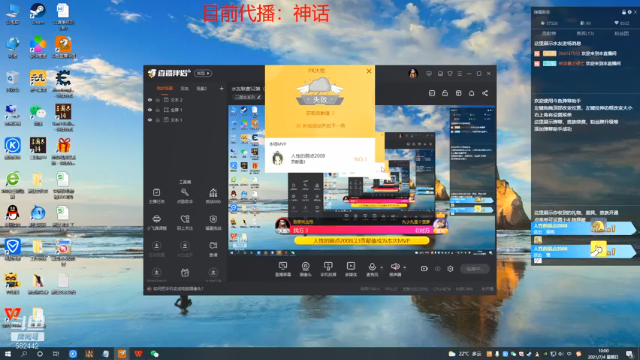Expand the microphone options arrow
Image resolution: width=640 pixels, height=360 pixels.
[382, 268]
